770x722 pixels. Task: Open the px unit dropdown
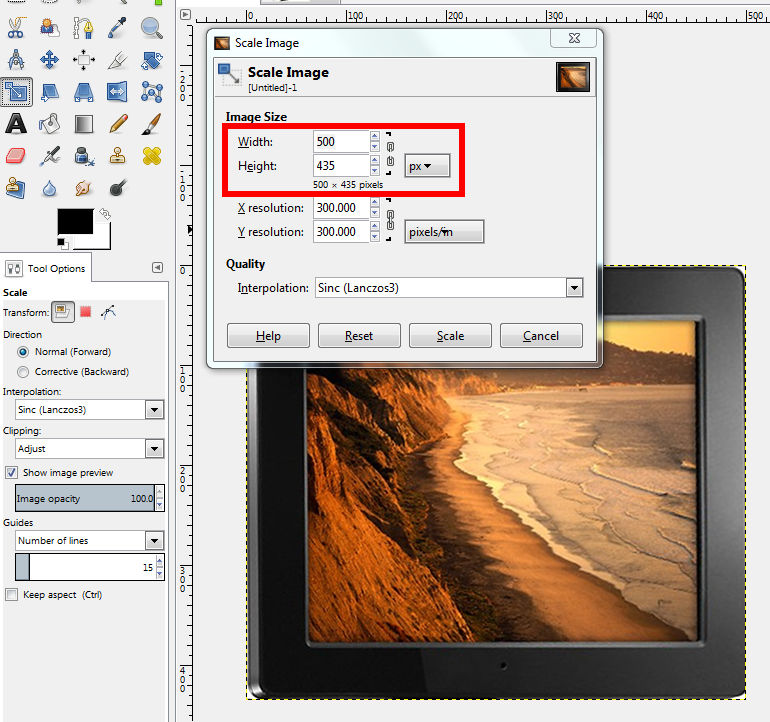[x=428, y=166]
